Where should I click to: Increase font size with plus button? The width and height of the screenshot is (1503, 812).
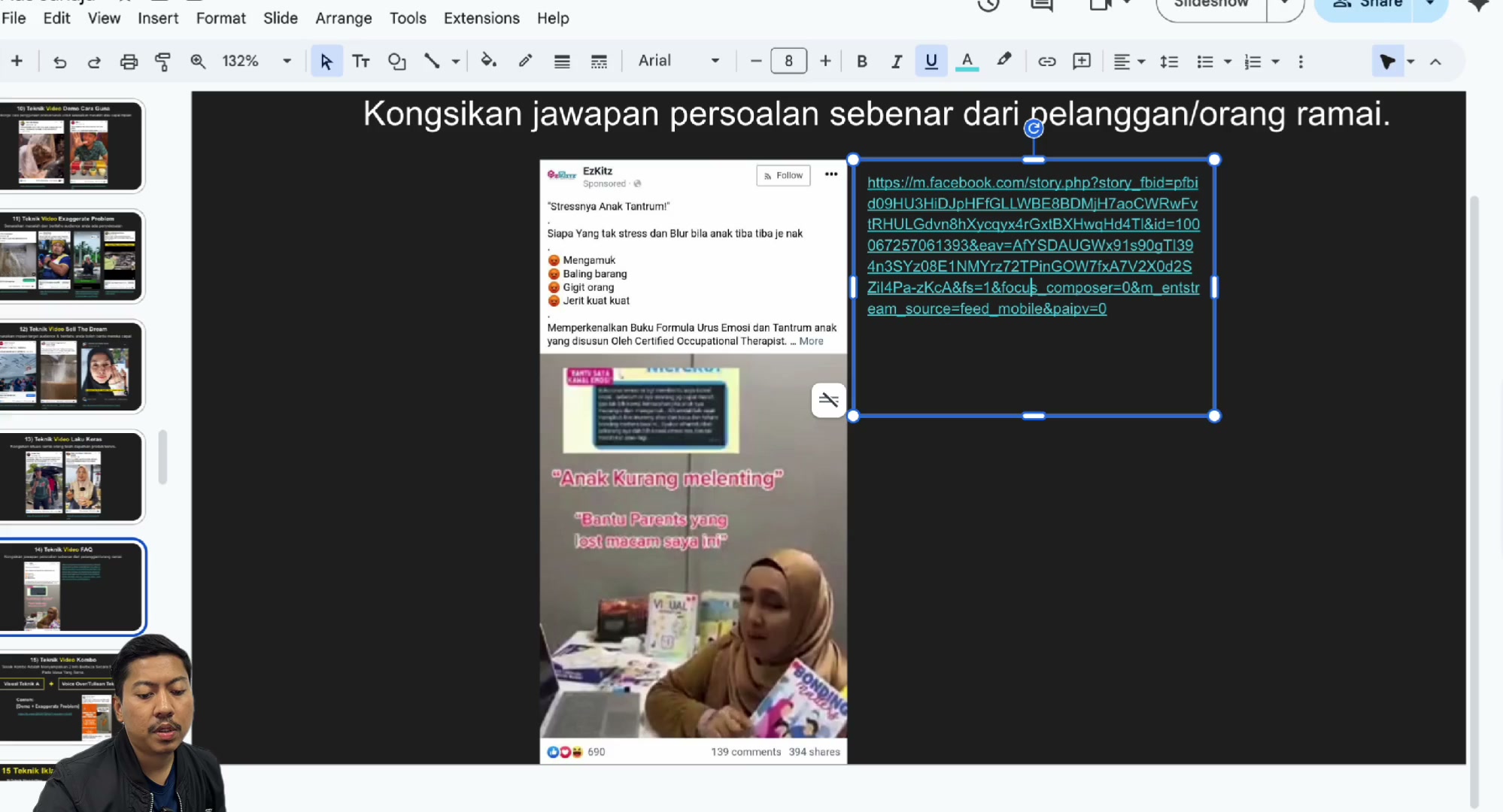click(x=825, y=61)
